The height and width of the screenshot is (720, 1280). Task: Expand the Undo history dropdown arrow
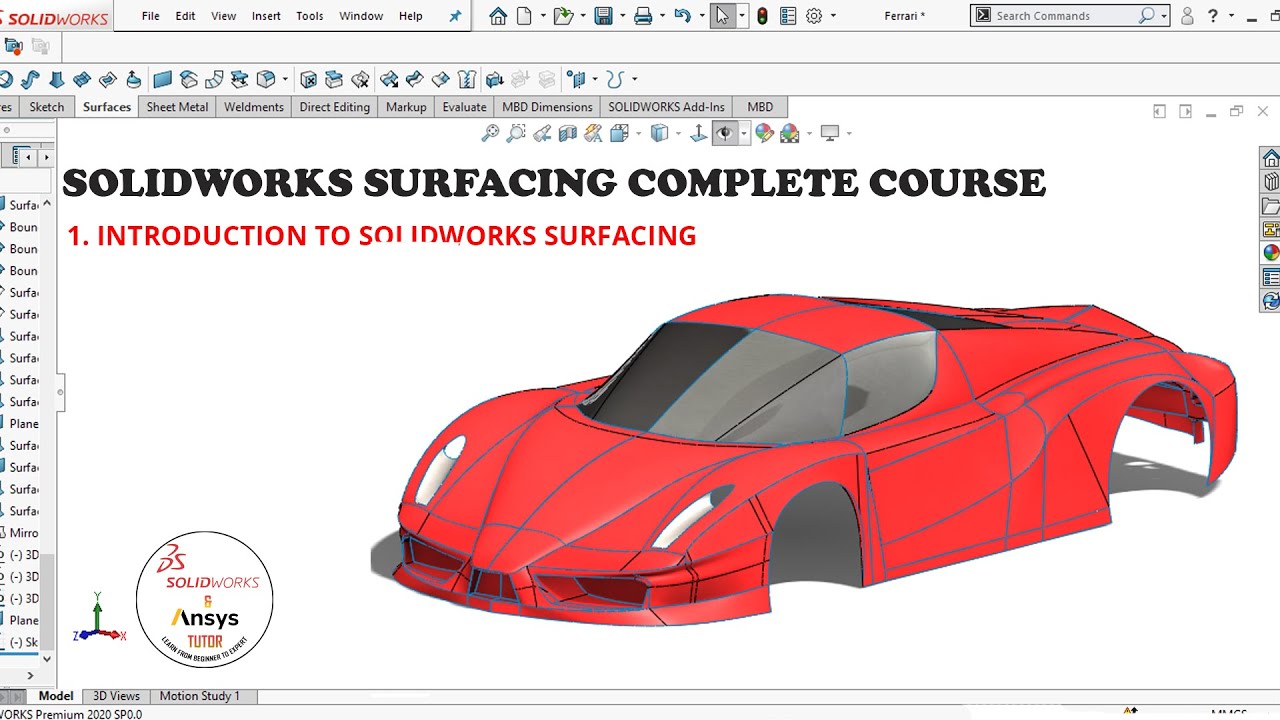point(701,16)
